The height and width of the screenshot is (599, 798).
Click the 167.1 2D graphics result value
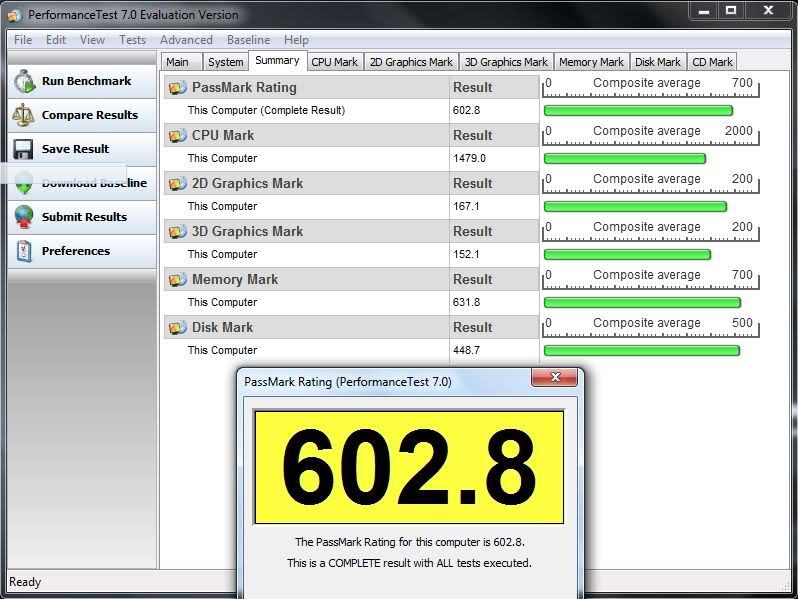click(466, 206)
